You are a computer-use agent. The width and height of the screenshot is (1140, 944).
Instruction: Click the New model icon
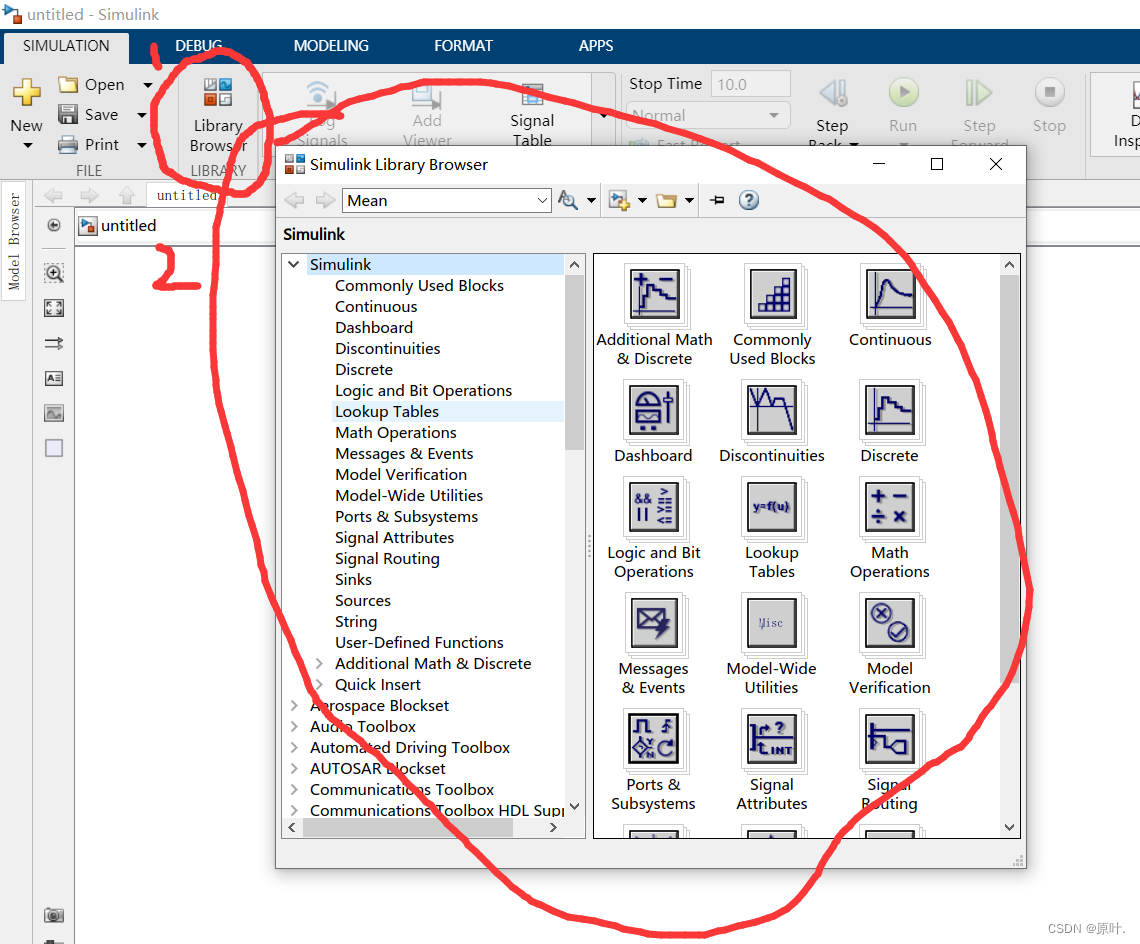(x=27, y=92)
